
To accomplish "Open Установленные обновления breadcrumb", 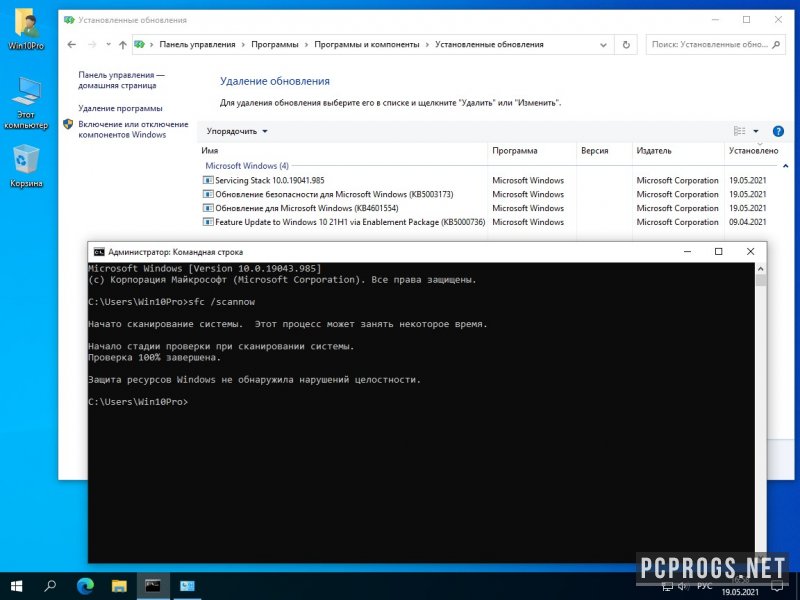I will pos(489,44).
